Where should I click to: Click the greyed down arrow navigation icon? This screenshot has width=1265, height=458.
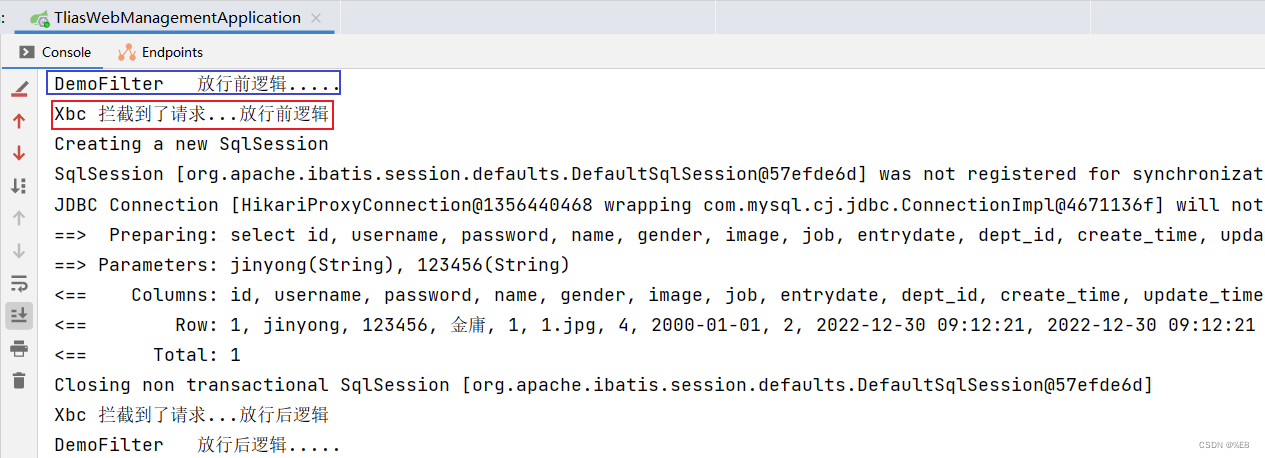point(19,250)
